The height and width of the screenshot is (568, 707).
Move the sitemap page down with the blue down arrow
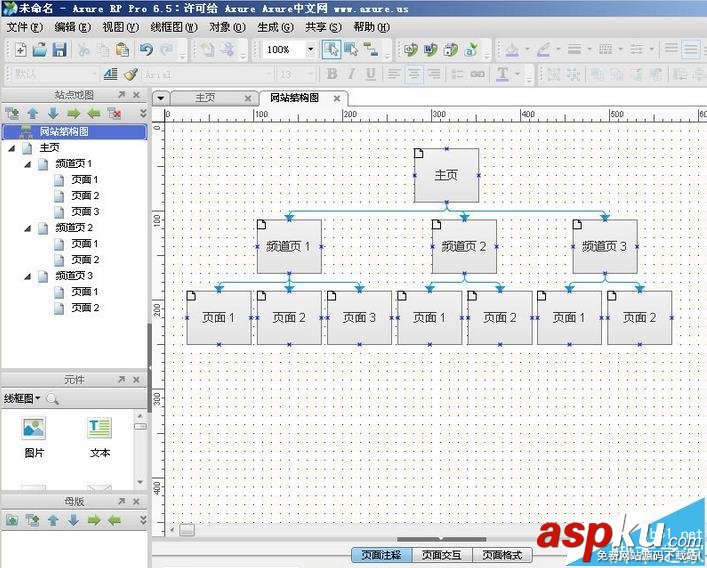coord(53,113)
